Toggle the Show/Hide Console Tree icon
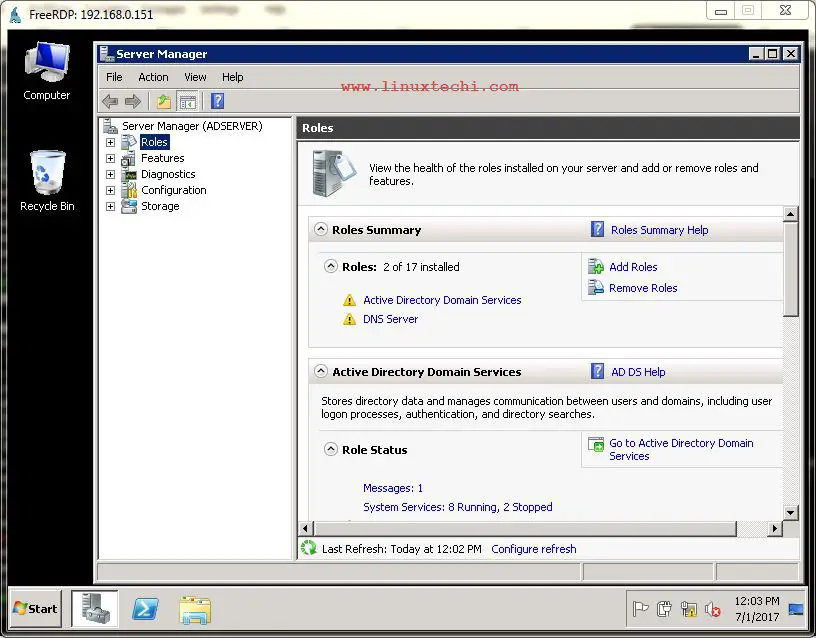 point(187,101)
